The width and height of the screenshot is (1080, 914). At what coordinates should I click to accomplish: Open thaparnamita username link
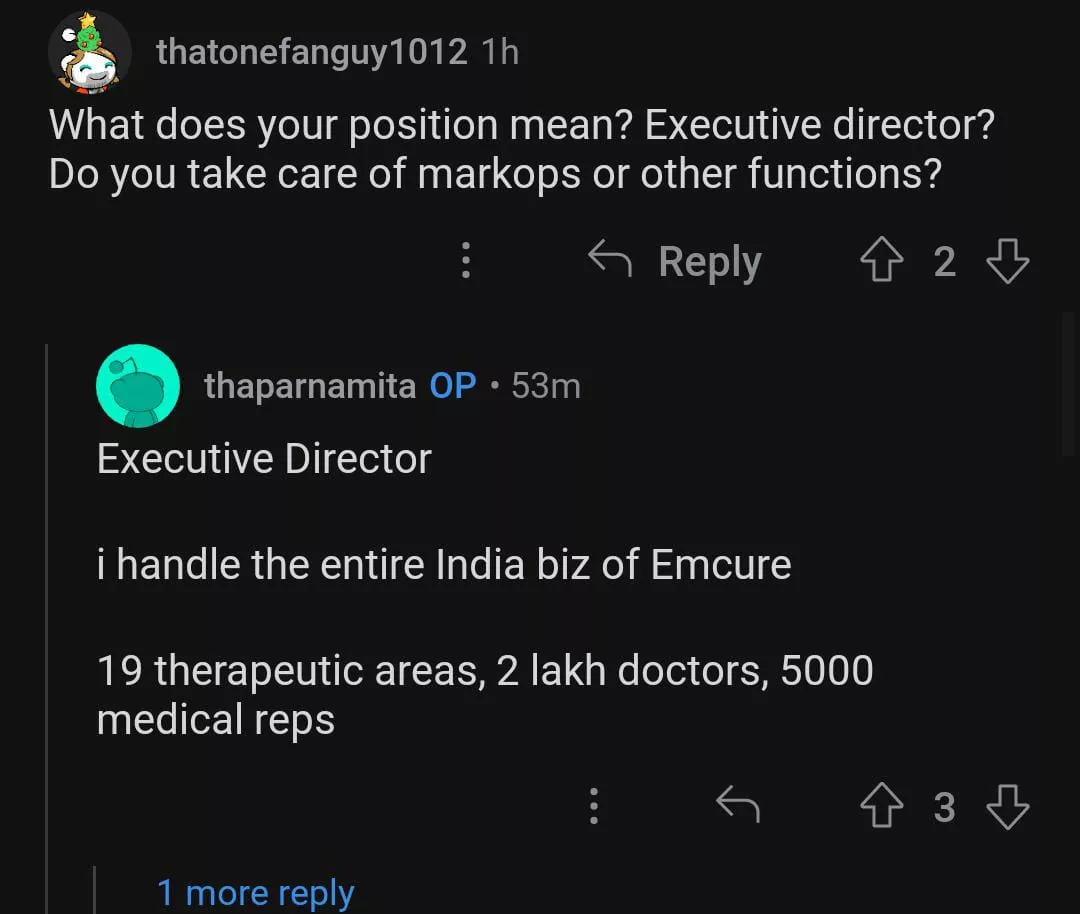pyautogui.click(x=310, y=386)
